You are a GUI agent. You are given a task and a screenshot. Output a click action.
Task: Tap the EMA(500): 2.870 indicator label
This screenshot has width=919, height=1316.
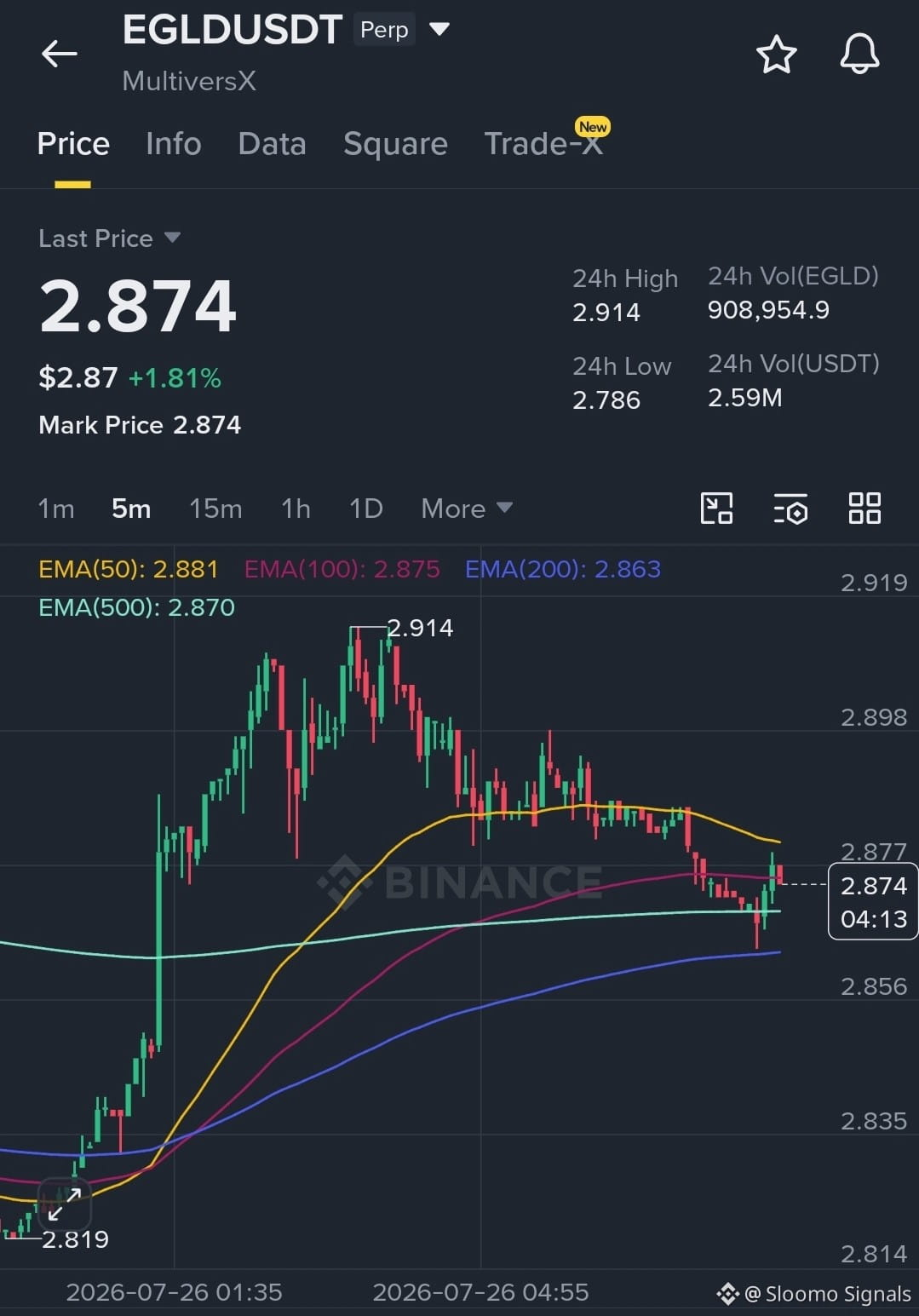[137, 607]
